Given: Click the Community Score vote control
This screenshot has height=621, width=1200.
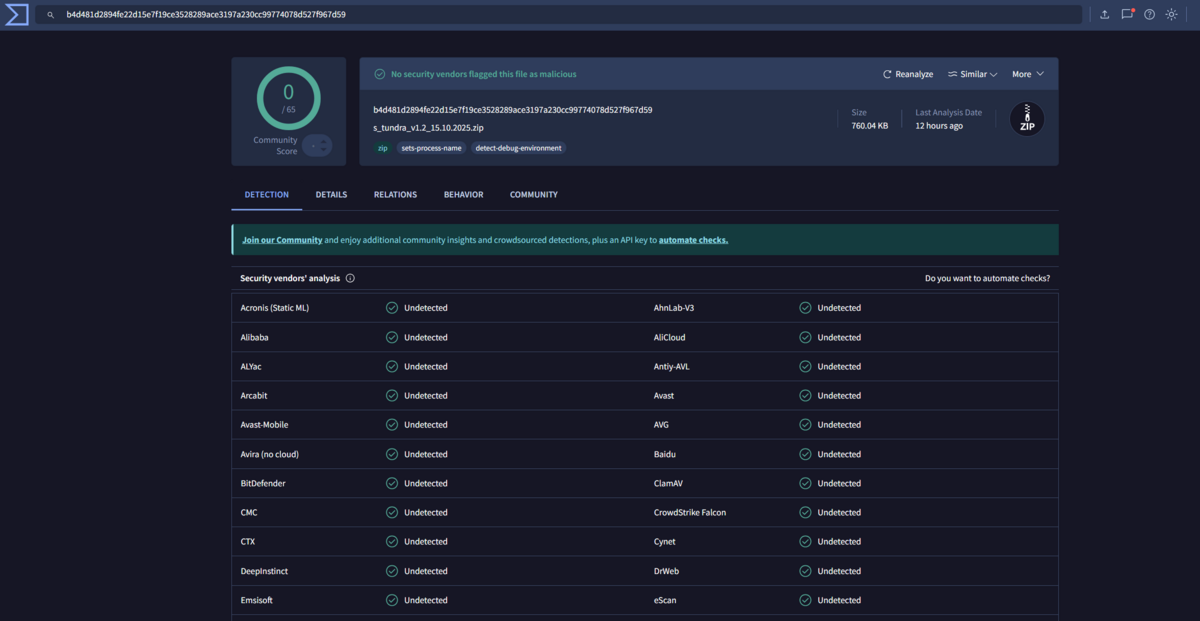Looking at the screenshot, I should (x=317, y=146).
